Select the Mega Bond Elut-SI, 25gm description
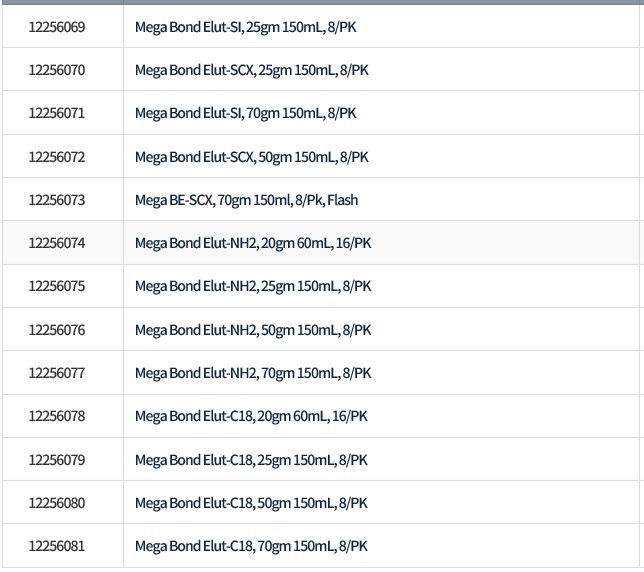Viewport: 644px width, 572px height. click(x=245, y=27)
